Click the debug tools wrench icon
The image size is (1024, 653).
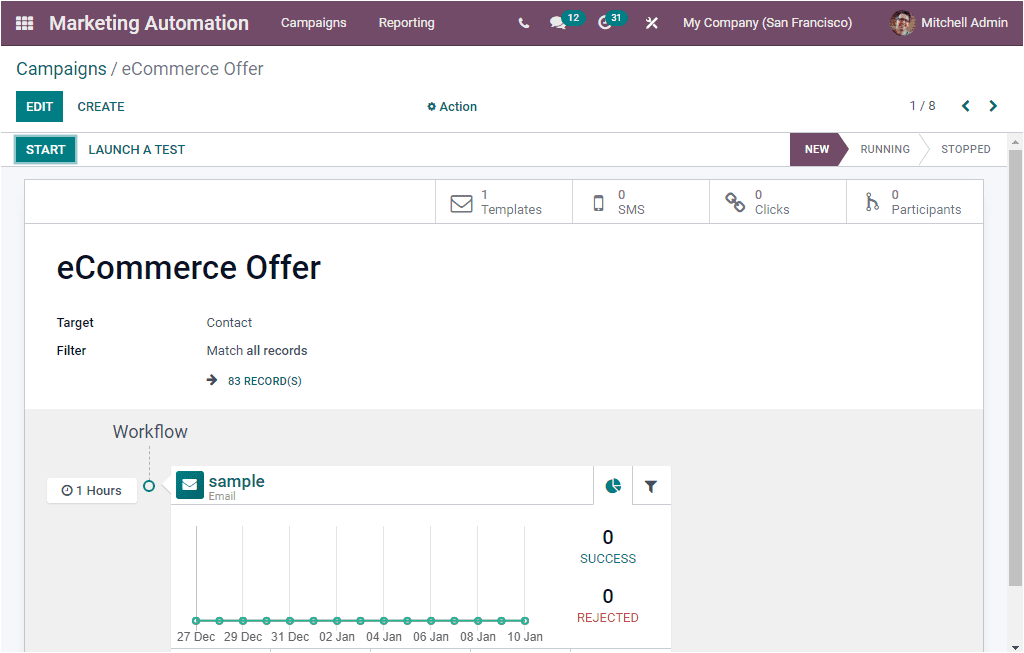click(x=652, y=23)
